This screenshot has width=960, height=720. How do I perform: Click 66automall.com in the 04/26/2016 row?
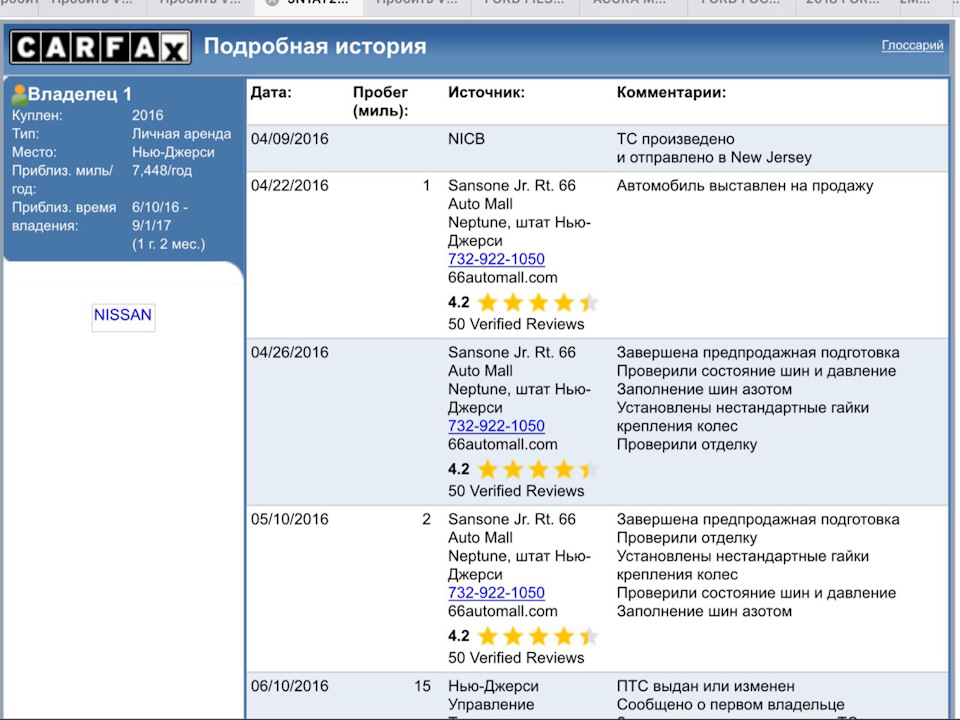point(503,444)
